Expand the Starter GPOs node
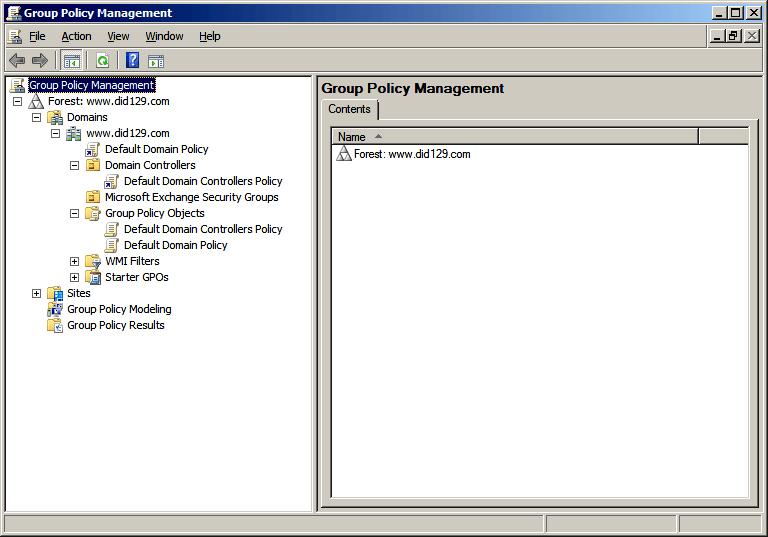Image resolution: width=768 pixels, height=537 pixels. (74, 277)
